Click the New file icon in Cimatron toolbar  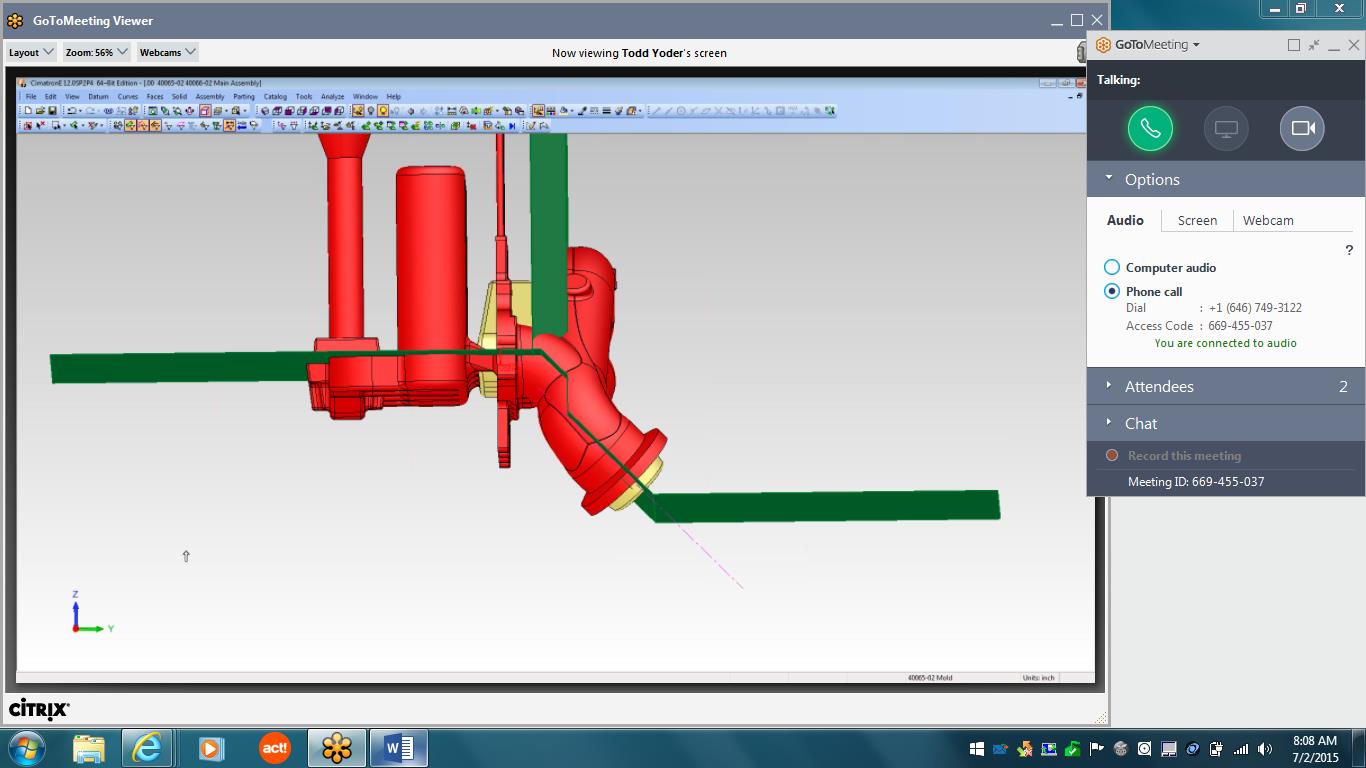point(28,110)
